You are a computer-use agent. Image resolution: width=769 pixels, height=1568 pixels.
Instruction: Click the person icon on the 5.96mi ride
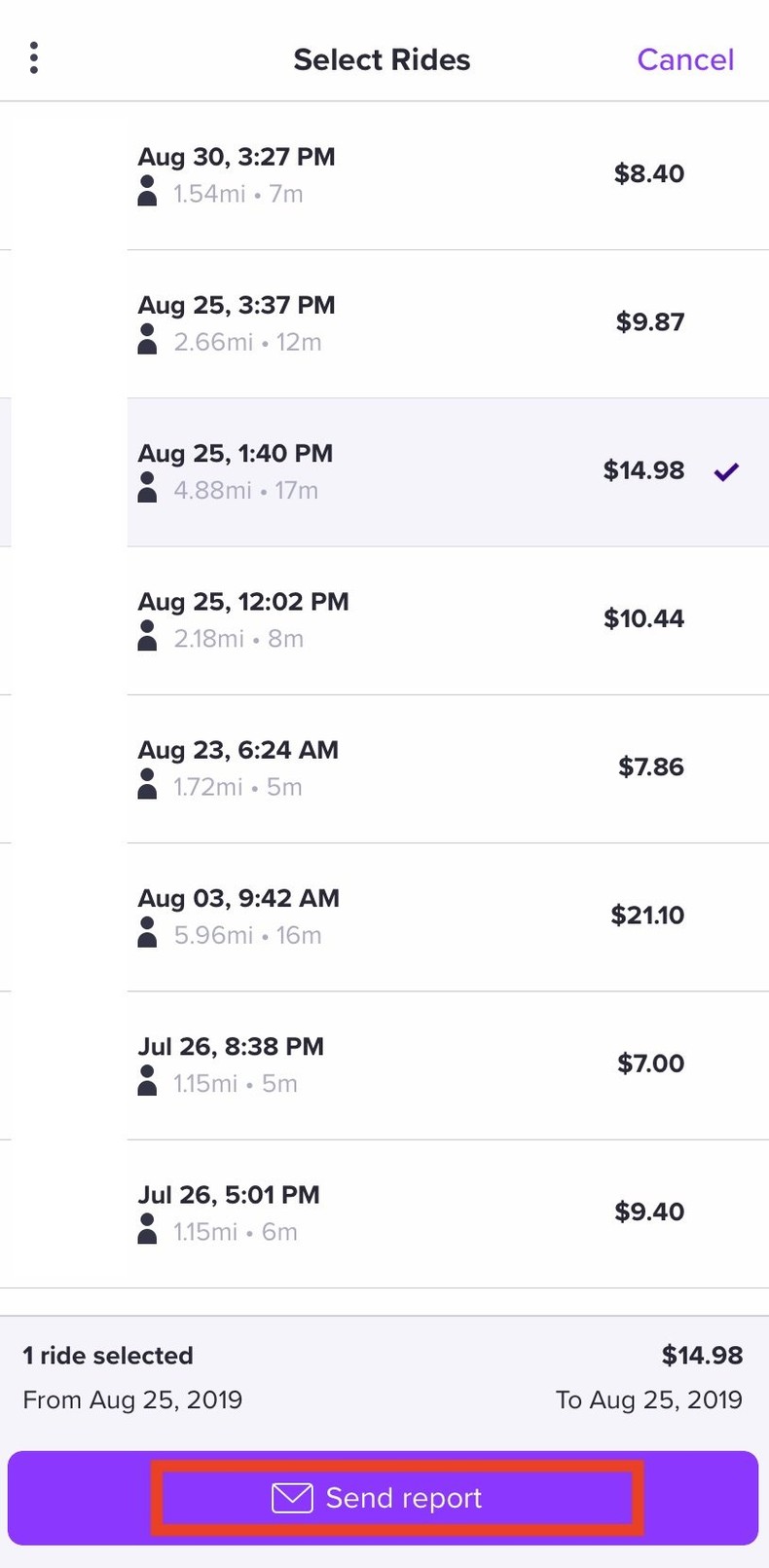tap(148, 933)
